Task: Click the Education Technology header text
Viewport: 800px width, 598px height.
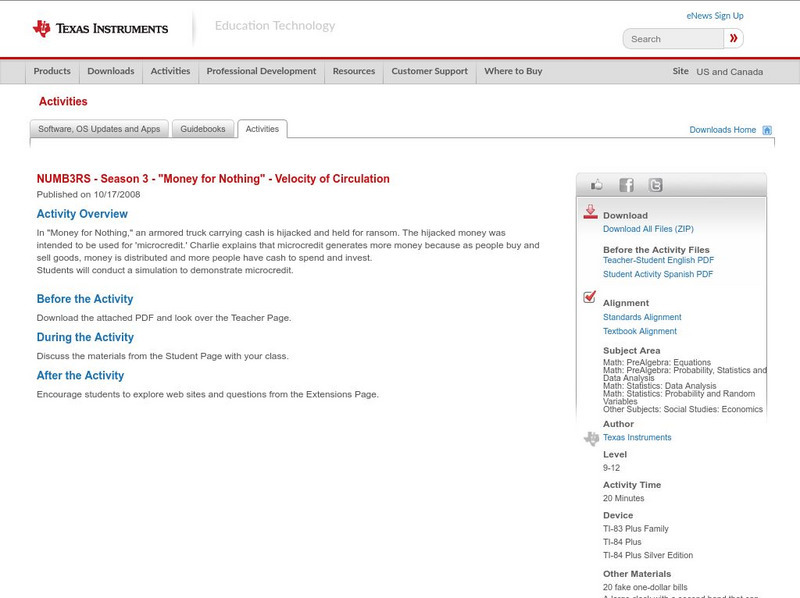Action: [274, 26]
